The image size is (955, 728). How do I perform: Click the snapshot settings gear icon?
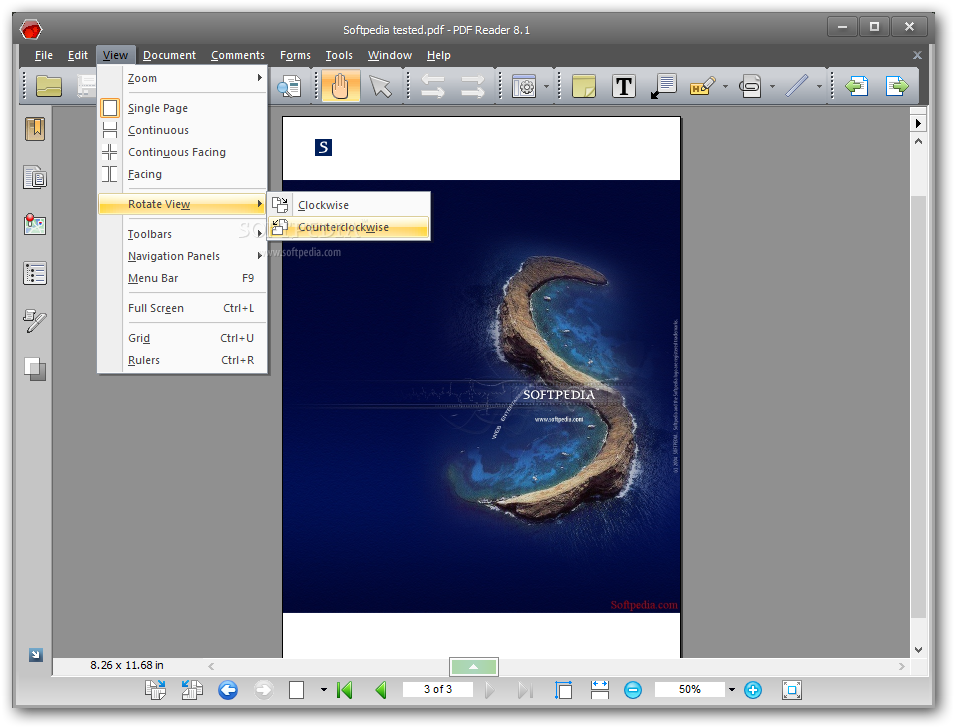point(524,86)
